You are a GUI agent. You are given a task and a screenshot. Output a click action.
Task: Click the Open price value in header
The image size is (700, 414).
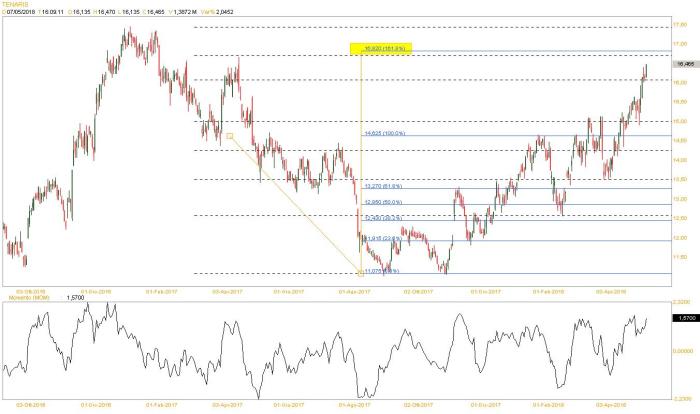pos(81,12)
